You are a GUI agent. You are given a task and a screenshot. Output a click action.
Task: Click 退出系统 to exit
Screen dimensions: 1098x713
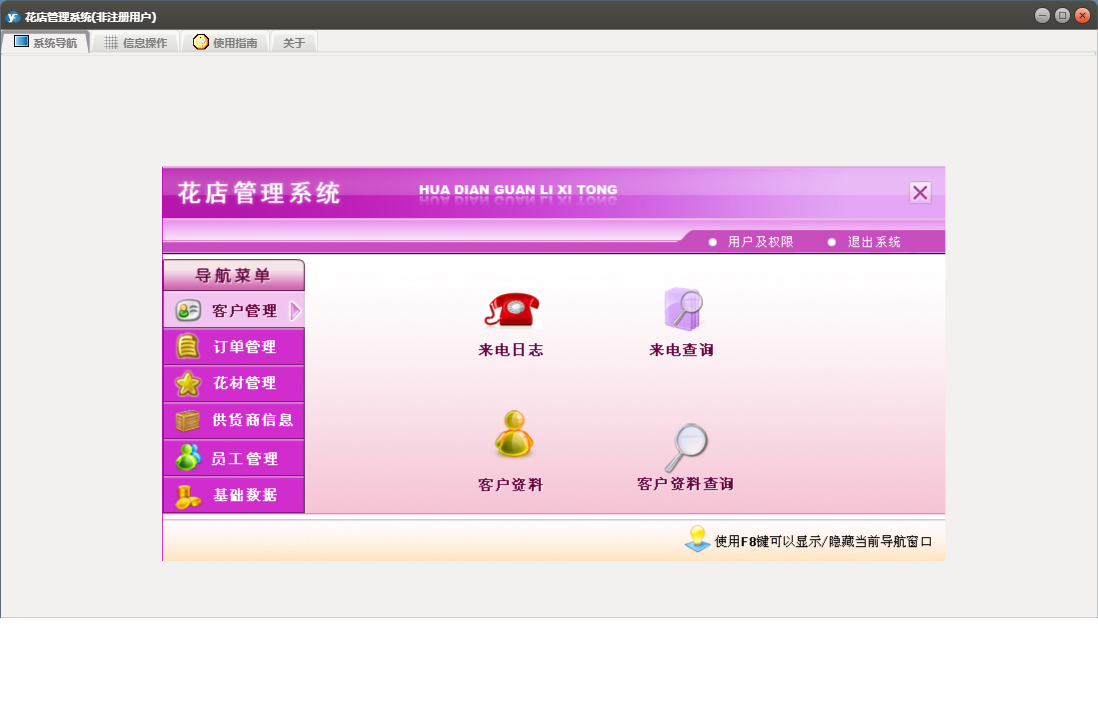pos(873,242)
